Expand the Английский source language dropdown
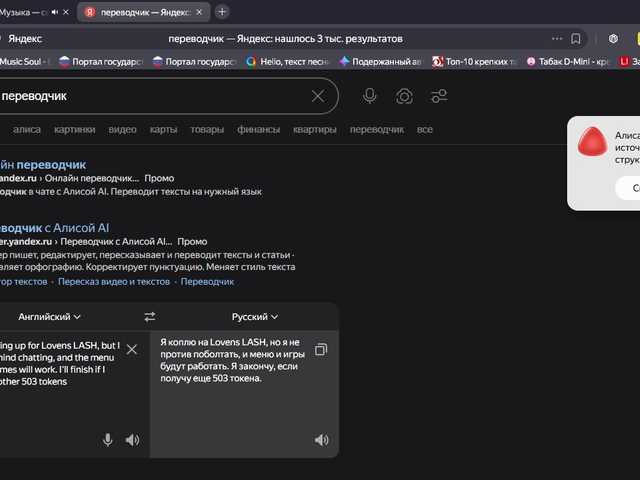This screenshot has width=640, height=480. pos(50,317)
